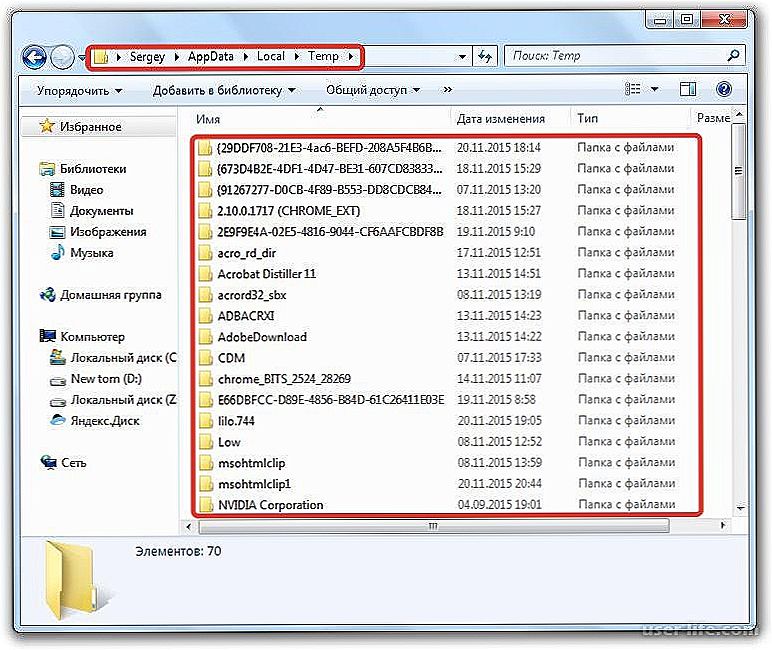Open the Общий доступ menu
The width and height of the screenshot is (772, 650).
click(x=373, y=91)
